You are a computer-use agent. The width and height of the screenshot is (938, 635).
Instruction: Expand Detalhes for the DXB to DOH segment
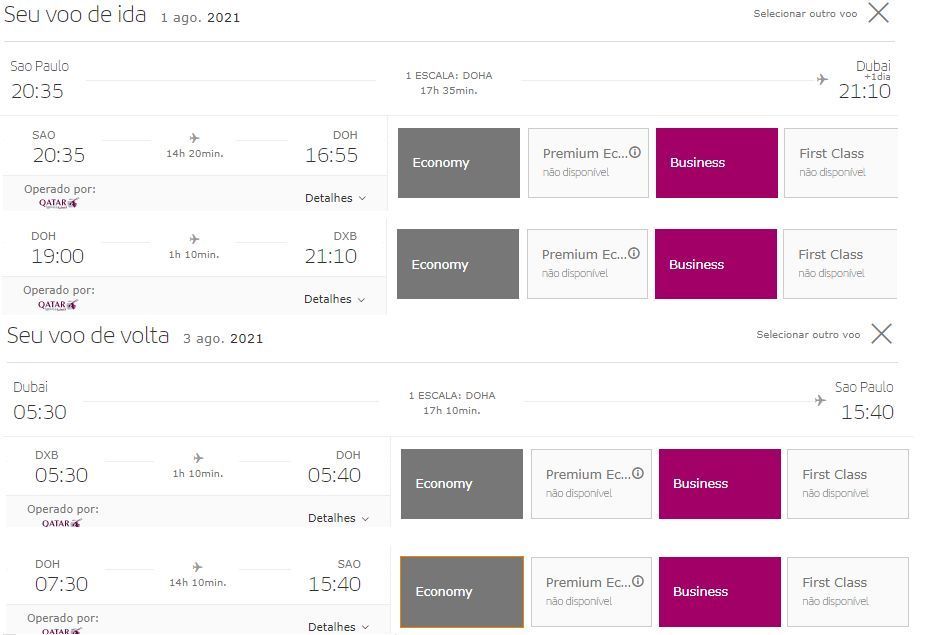pos(339,518)
